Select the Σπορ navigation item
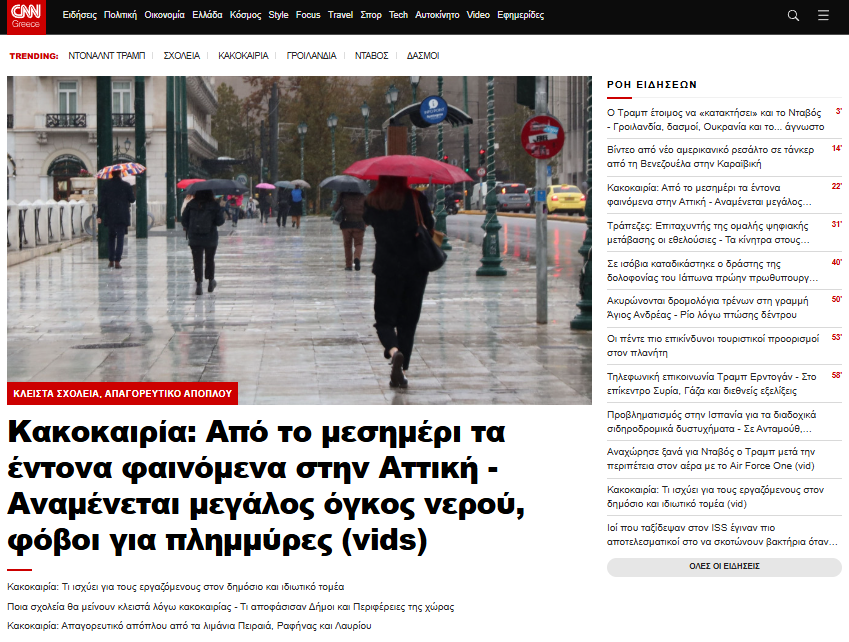Viewport: 849px width, 642px height. [371, 15]
